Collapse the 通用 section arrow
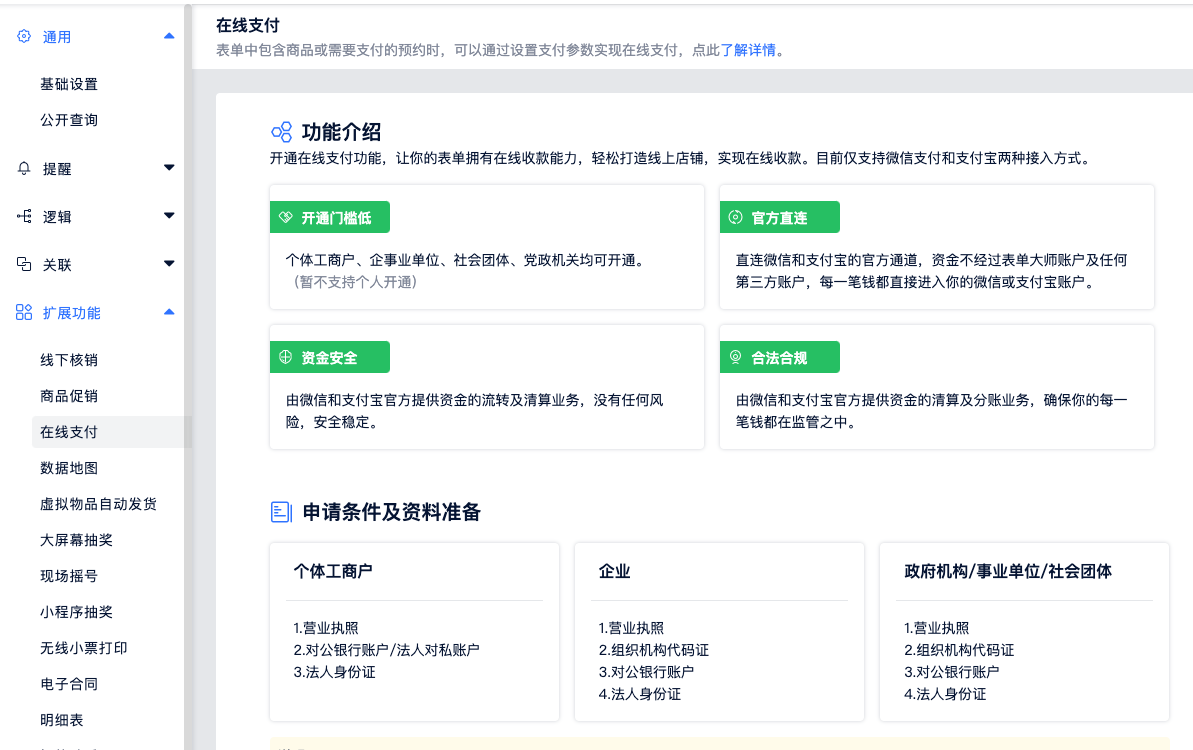Screen dimensions: 1193x750 (169, 36)
